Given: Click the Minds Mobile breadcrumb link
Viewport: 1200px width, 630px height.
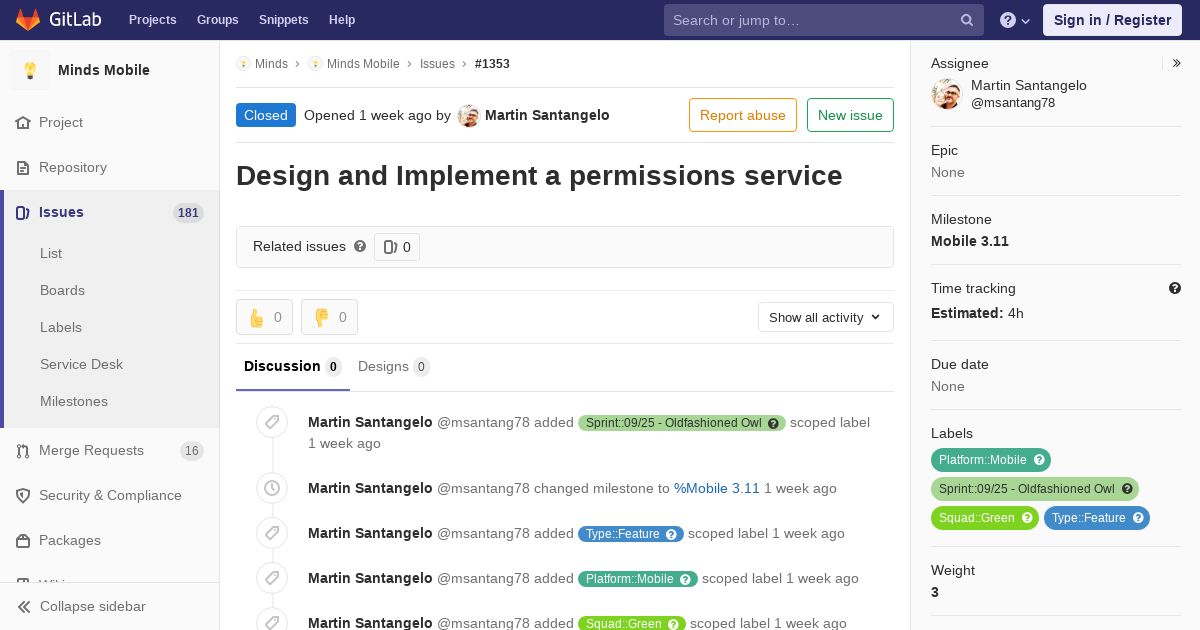Looking at the screenshot, I should pos(363,64).
